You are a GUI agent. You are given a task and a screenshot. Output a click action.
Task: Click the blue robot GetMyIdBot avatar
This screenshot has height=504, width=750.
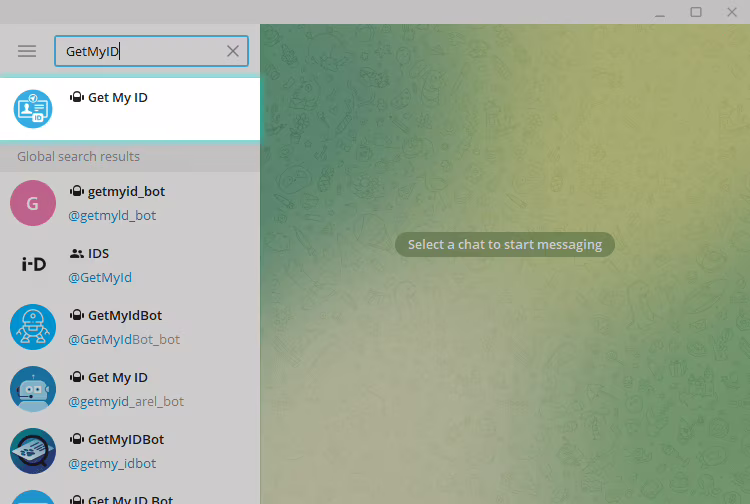(x=32, y=327)
